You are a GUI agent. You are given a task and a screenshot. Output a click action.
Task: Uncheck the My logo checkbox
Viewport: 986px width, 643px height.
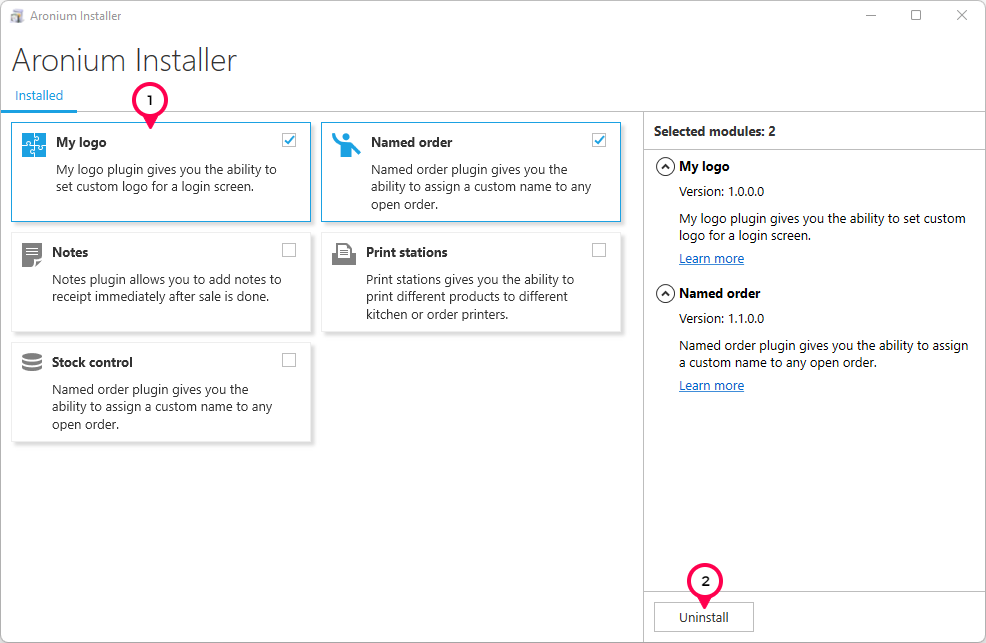[x=289, y=140]
